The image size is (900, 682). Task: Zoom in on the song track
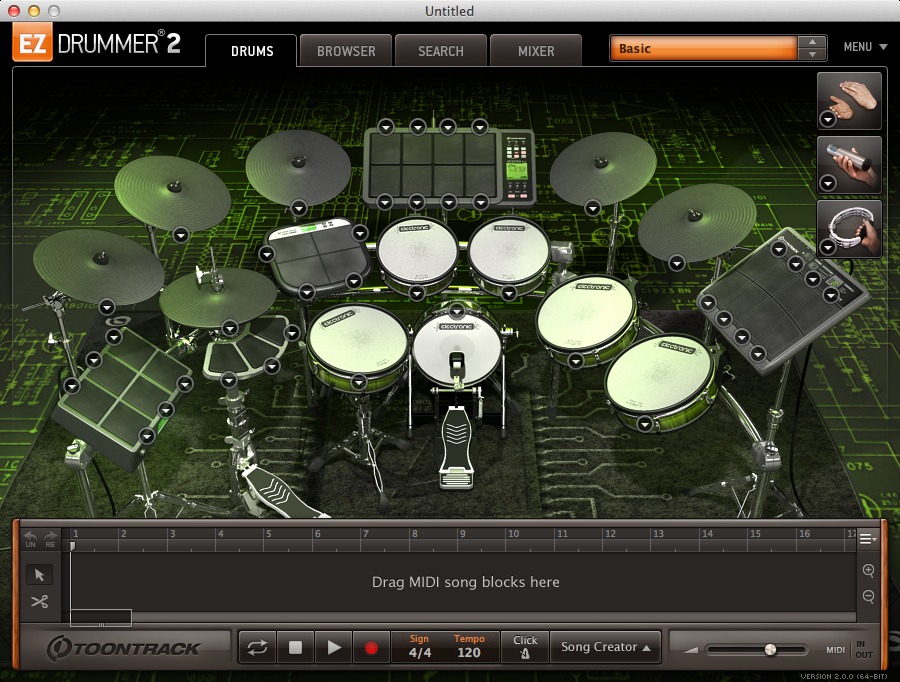coord(868,570)
